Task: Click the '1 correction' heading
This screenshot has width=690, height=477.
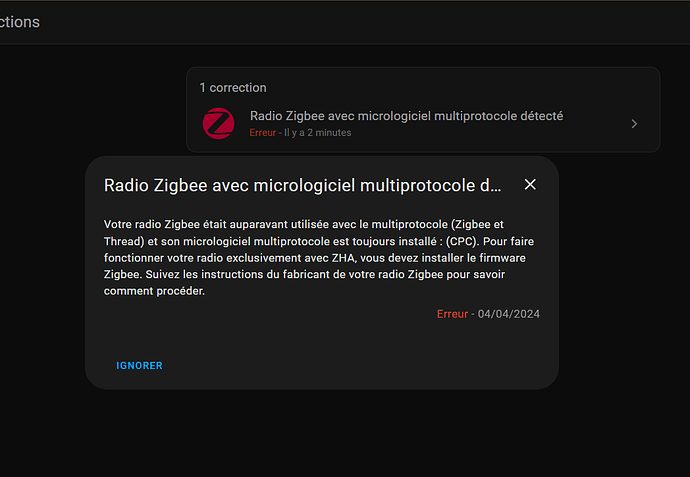Action: click(233, 88)
